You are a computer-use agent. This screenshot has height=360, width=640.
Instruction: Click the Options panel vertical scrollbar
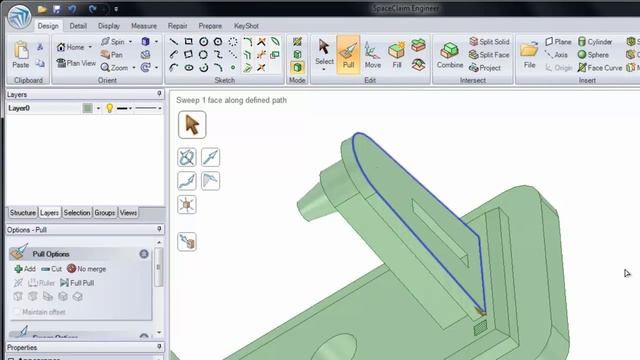(159, 268)
